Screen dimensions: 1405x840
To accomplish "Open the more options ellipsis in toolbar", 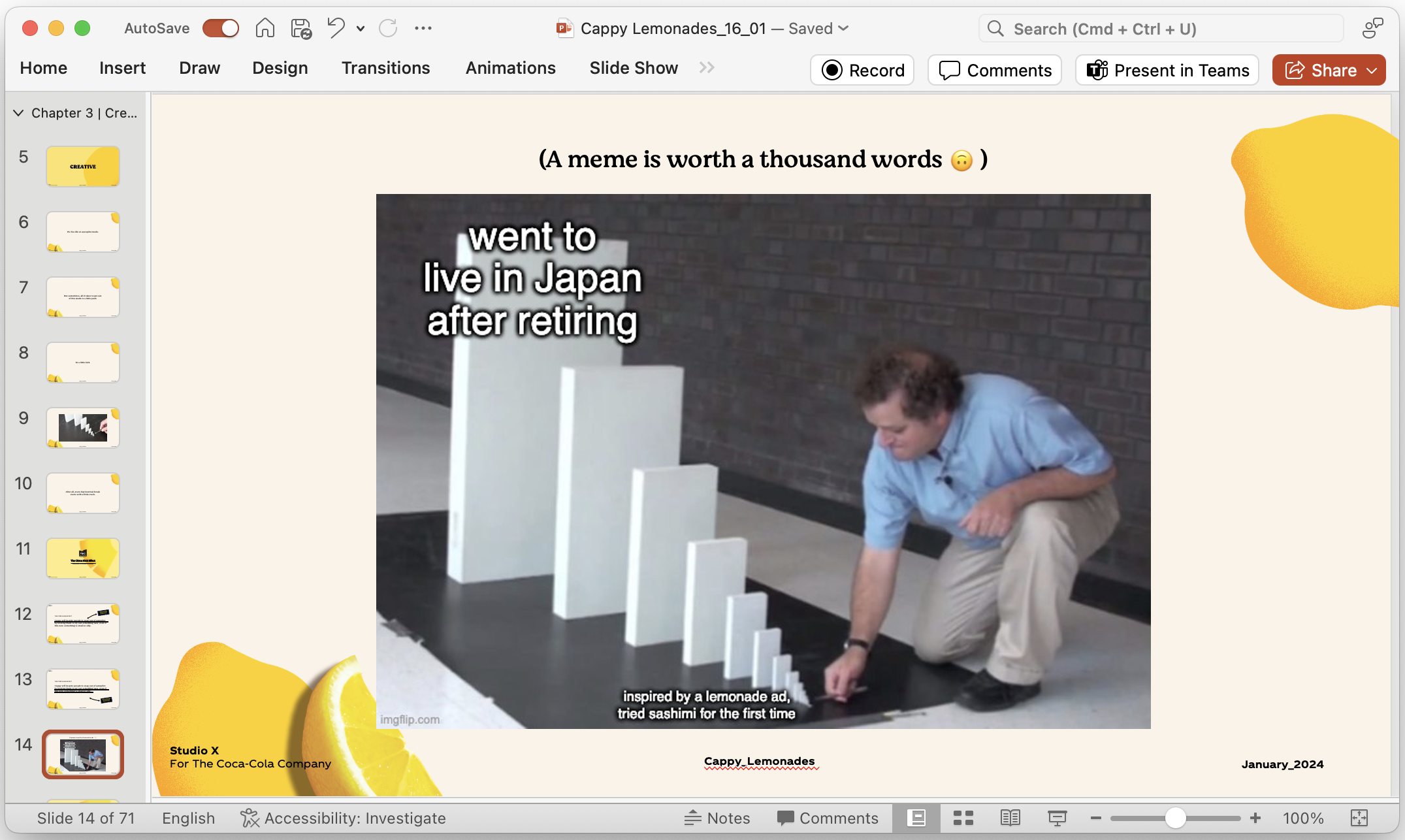I will (x=423, y=28).
